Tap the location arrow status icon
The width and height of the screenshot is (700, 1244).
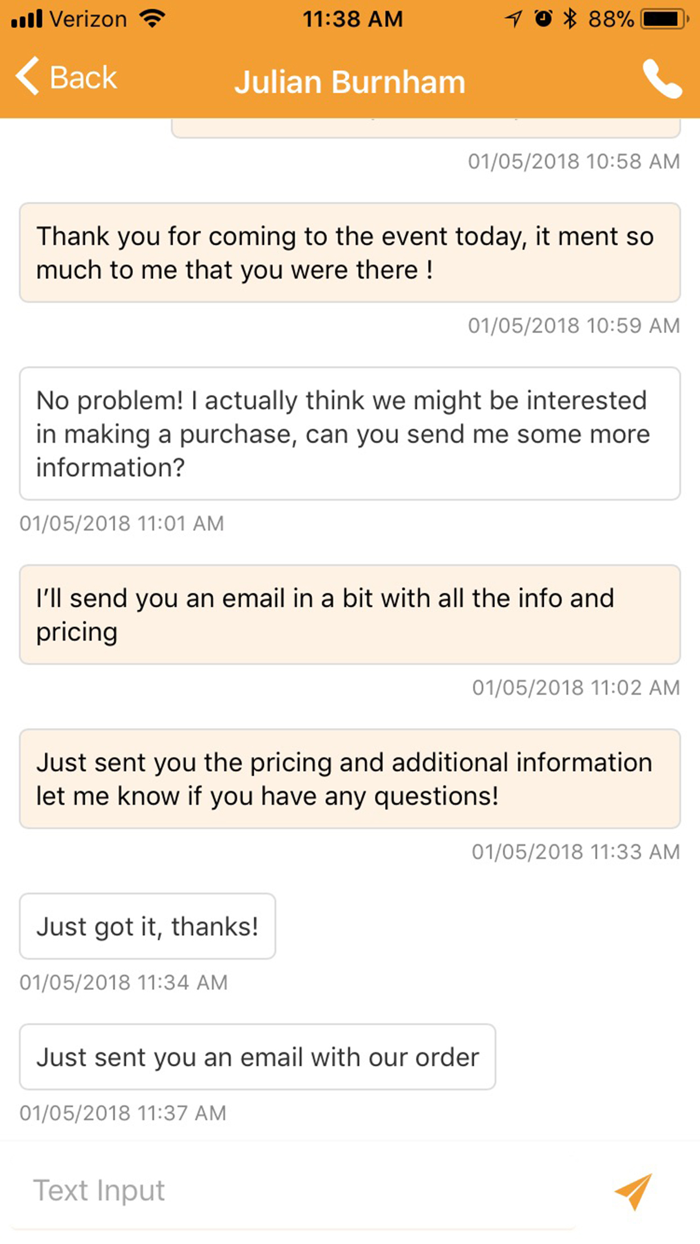click(x=514, y=19)
